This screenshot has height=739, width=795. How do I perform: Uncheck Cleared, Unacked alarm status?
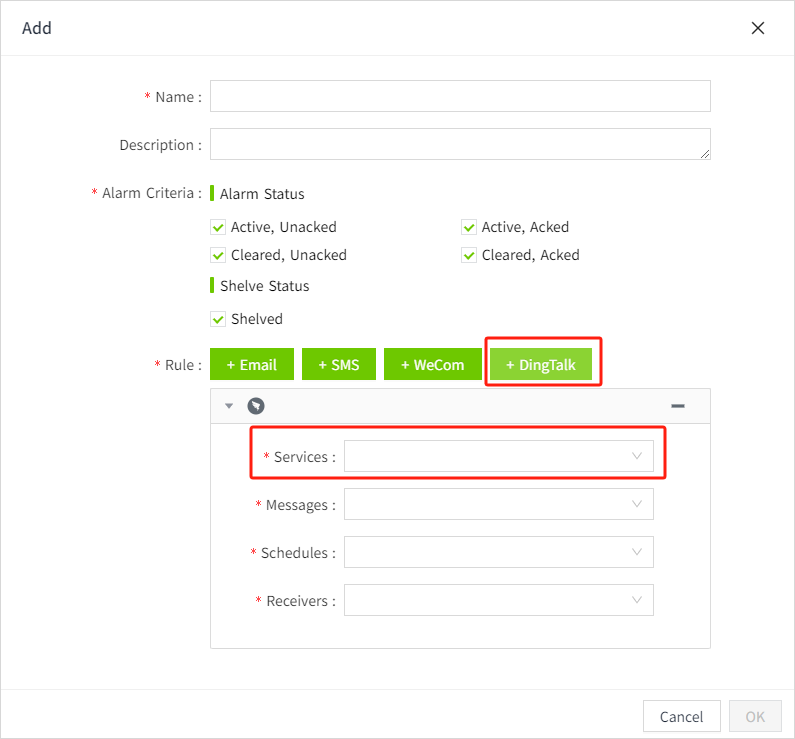[x=218, y=256]
